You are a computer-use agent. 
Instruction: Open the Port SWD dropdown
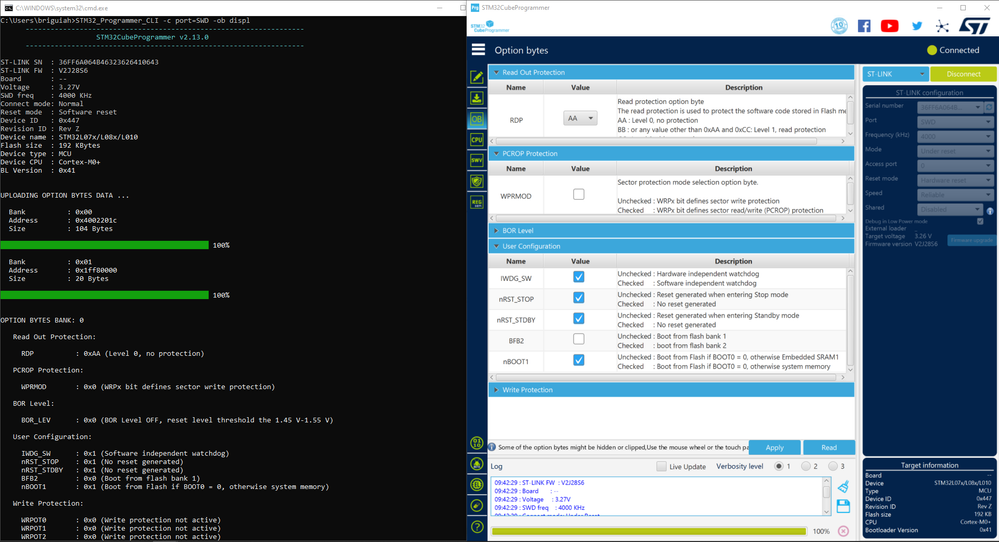tap(955, 122)
